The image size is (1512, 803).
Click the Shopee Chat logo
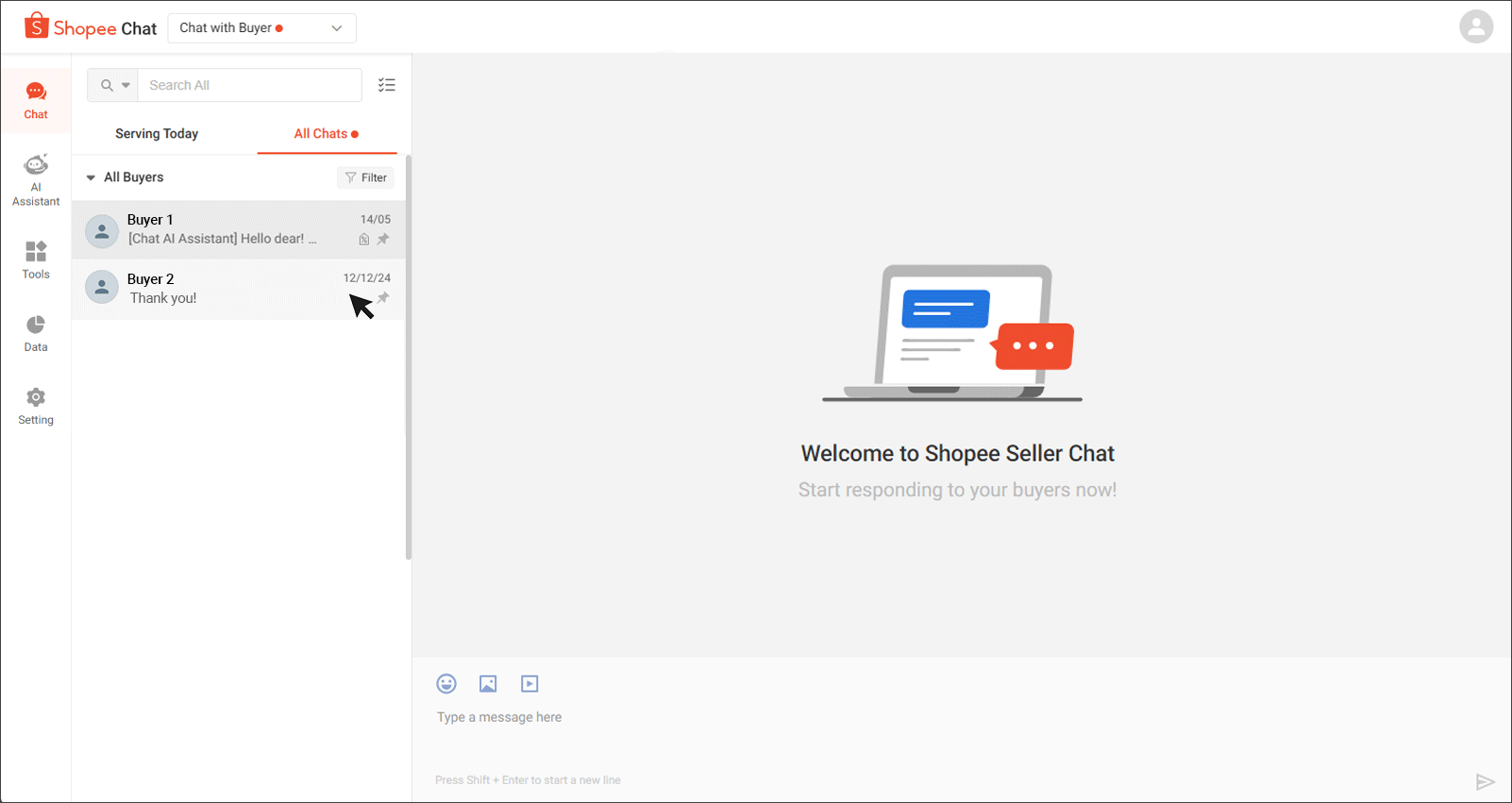(91, 27)
